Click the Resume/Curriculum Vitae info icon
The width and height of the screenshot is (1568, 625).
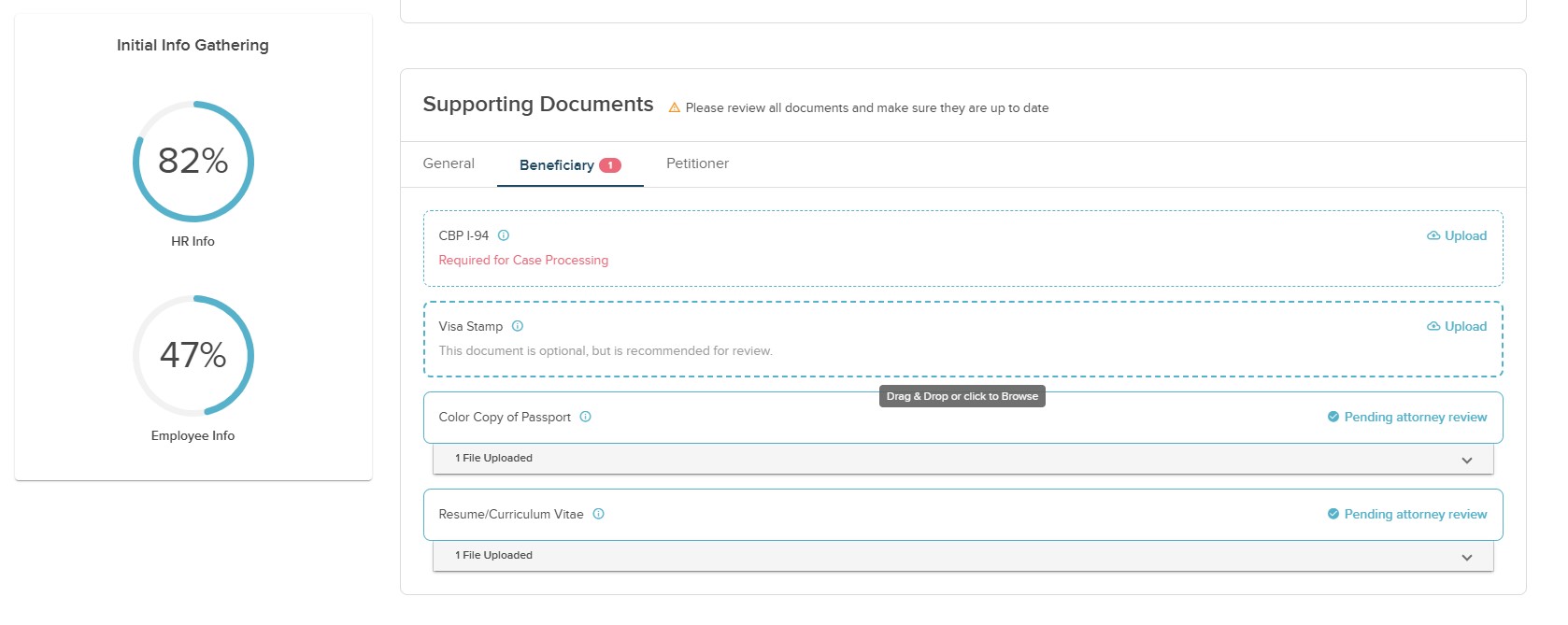[599, 514]
